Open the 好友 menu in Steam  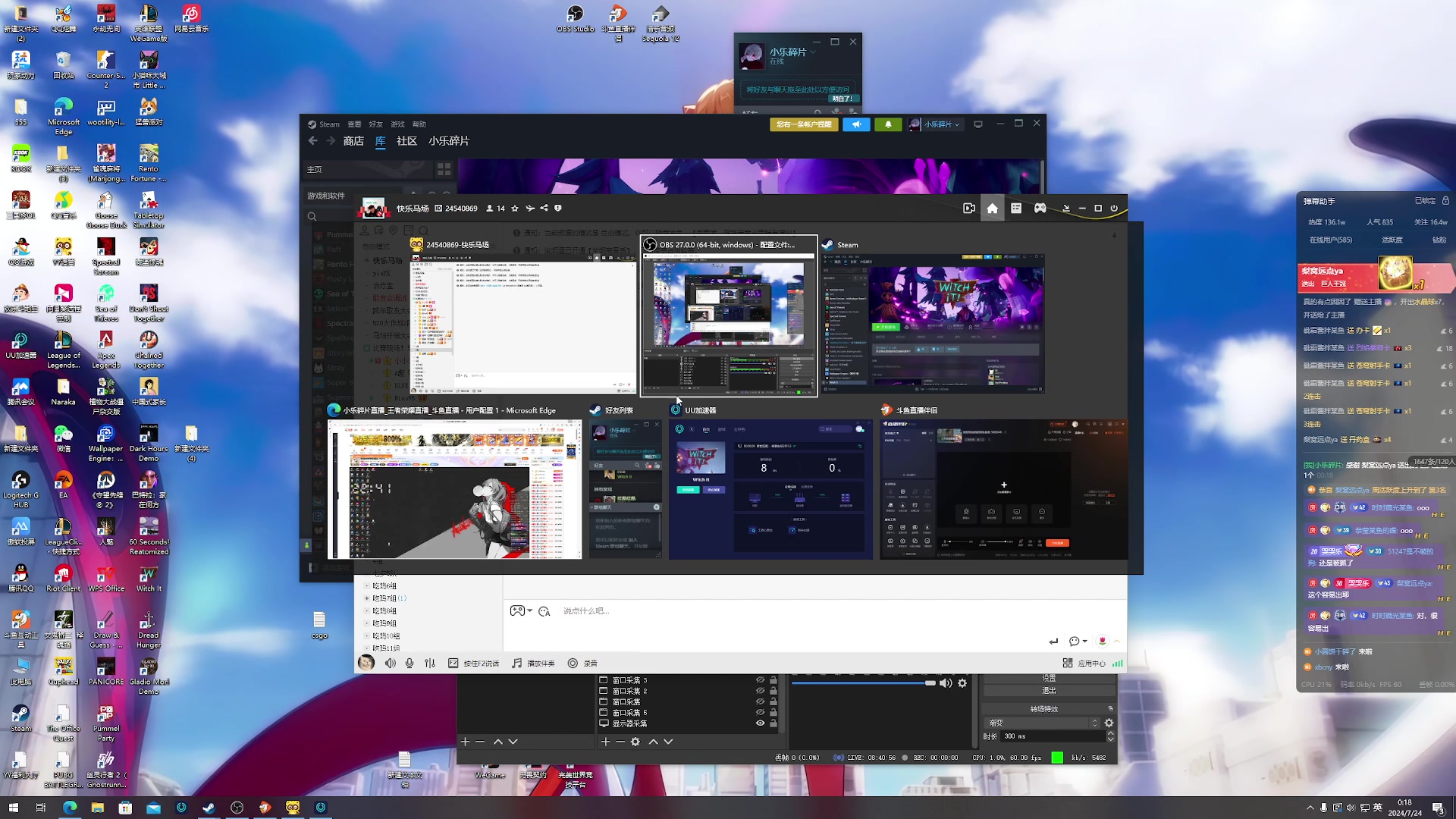point(375,124)
